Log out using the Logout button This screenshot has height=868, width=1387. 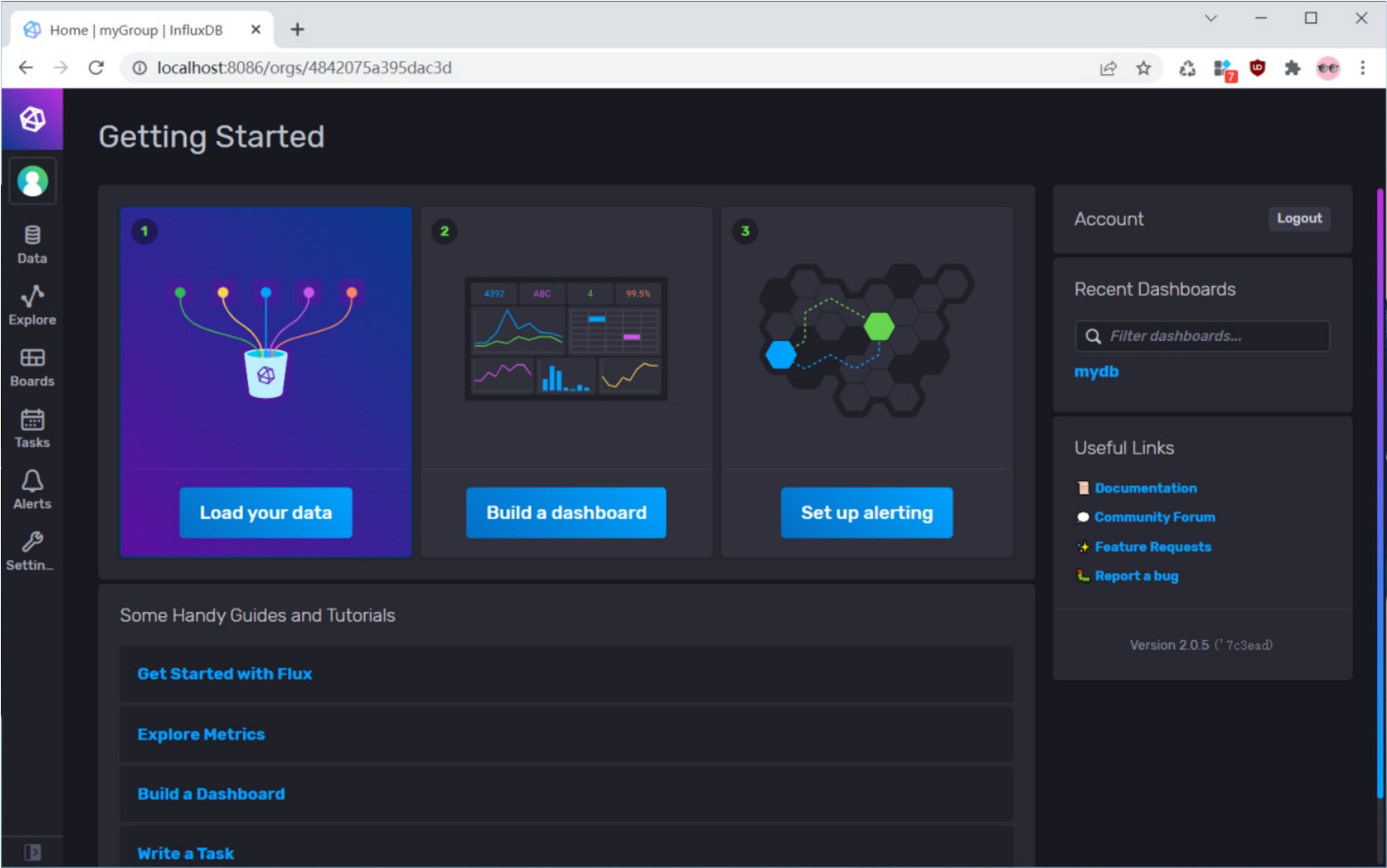coord(1299,219)
